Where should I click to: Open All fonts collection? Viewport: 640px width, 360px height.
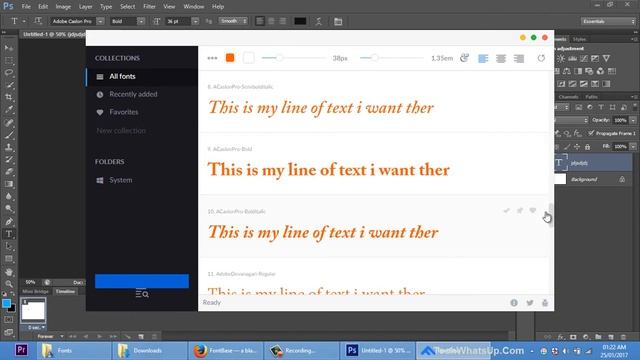pos(142,76)
